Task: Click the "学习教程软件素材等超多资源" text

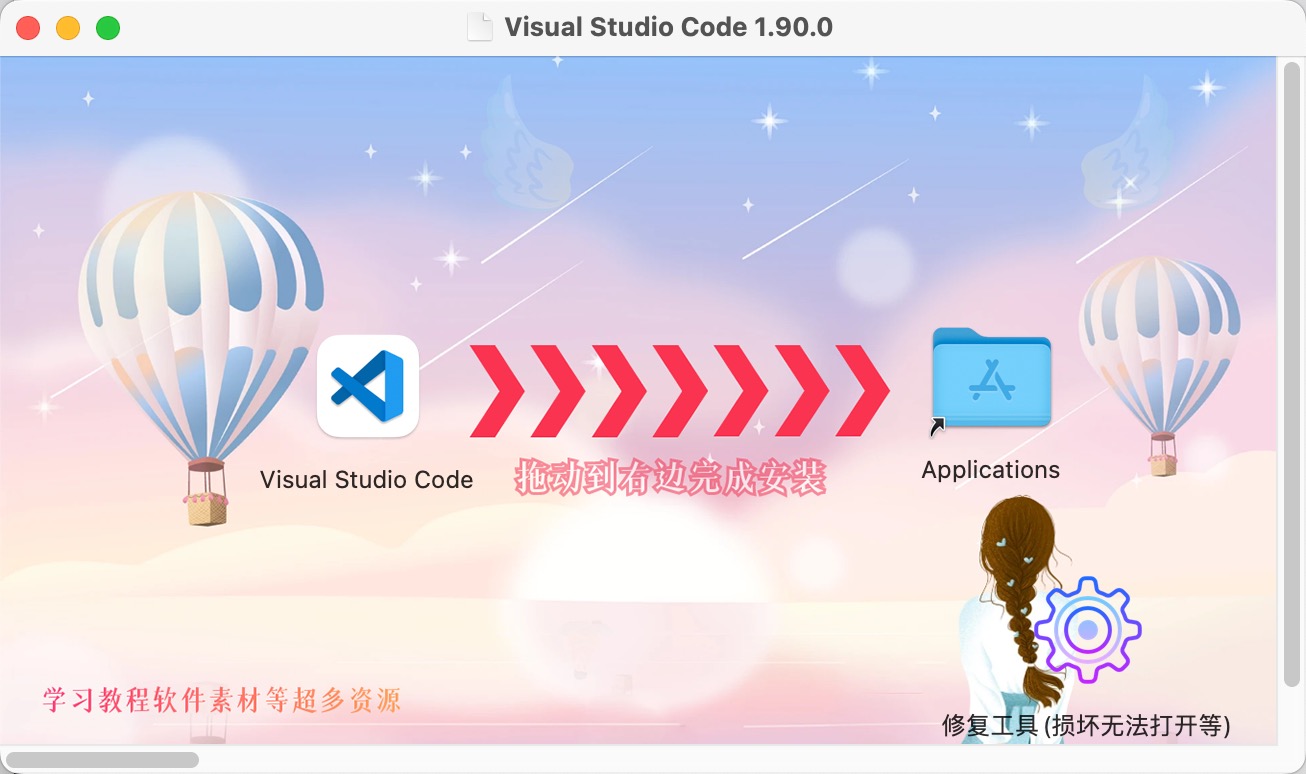Action: [221, 699]
